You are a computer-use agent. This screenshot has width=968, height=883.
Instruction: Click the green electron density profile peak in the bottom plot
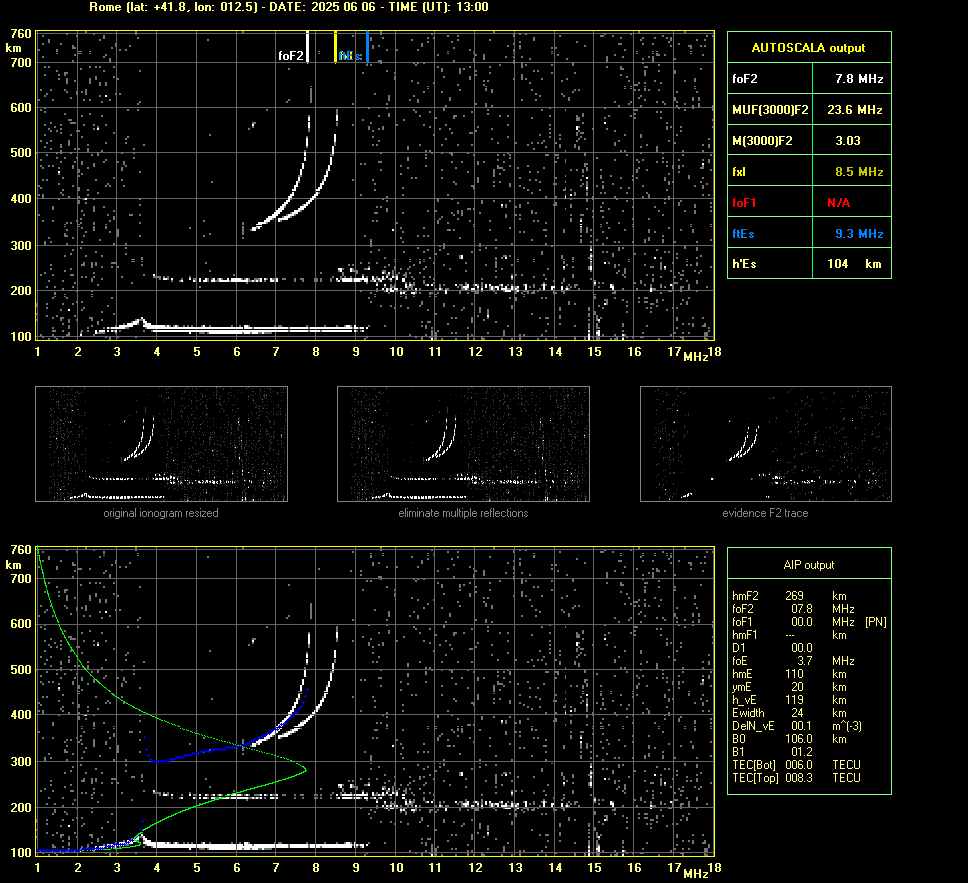coord(304,769)
